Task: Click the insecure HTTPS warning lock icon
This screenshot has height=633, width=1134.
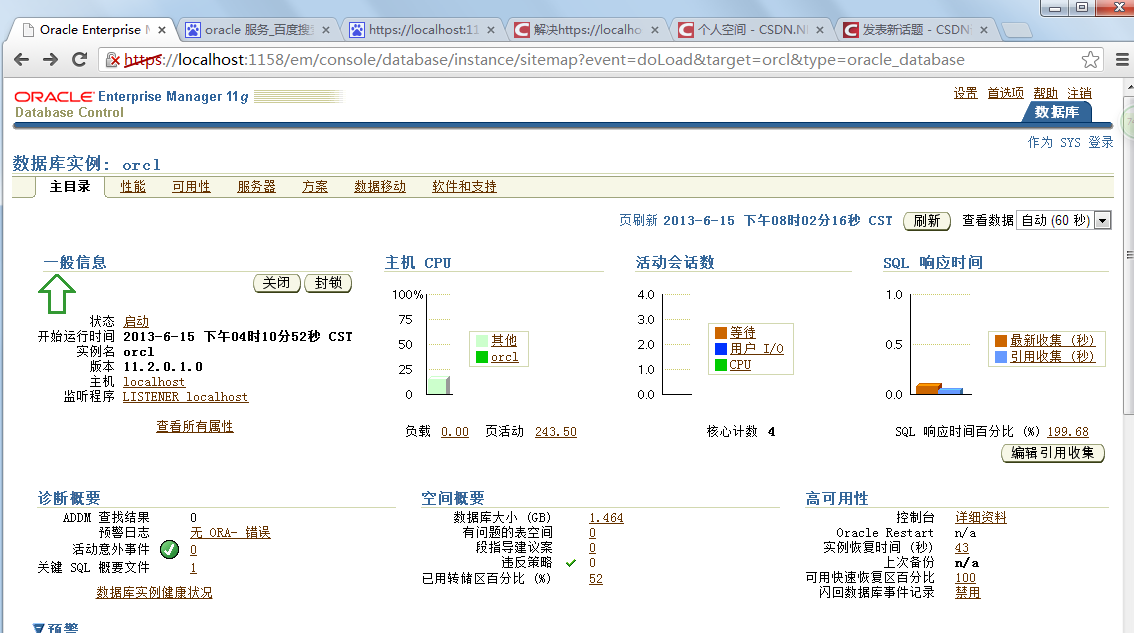Action: [113, 59]
